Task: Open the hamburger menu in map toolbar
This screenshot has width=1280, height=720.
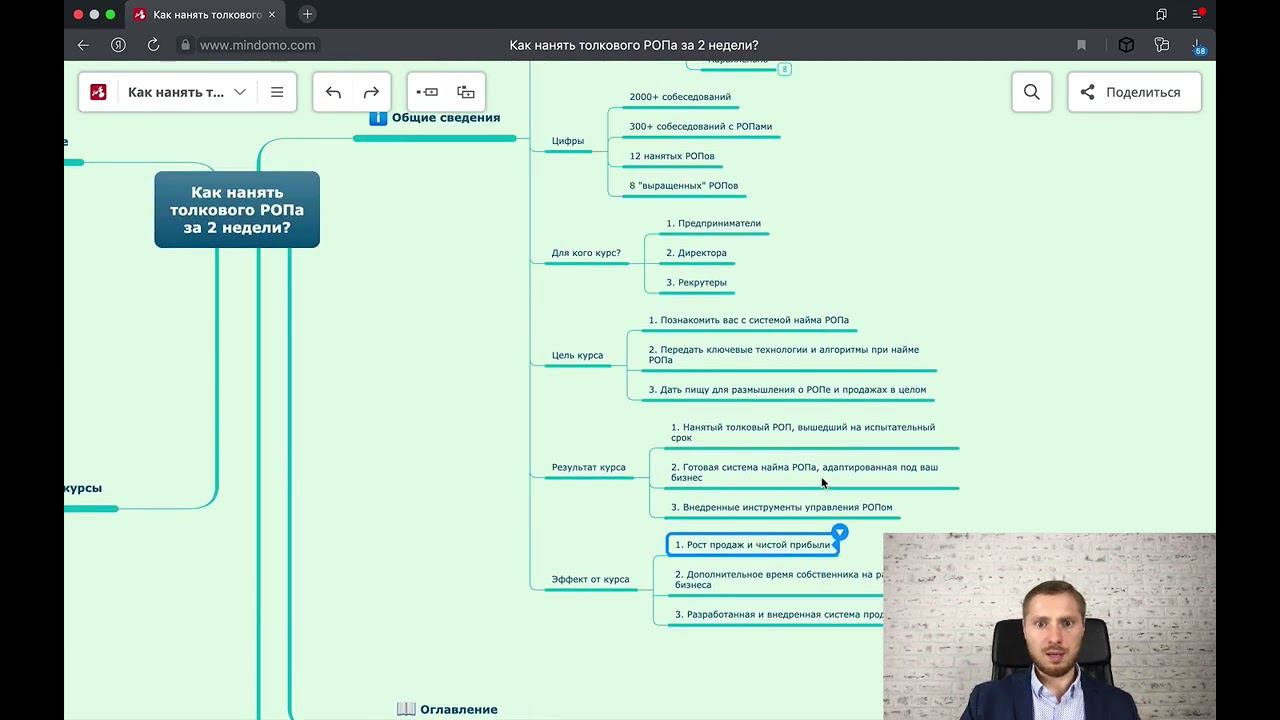Action: (277, 92)
